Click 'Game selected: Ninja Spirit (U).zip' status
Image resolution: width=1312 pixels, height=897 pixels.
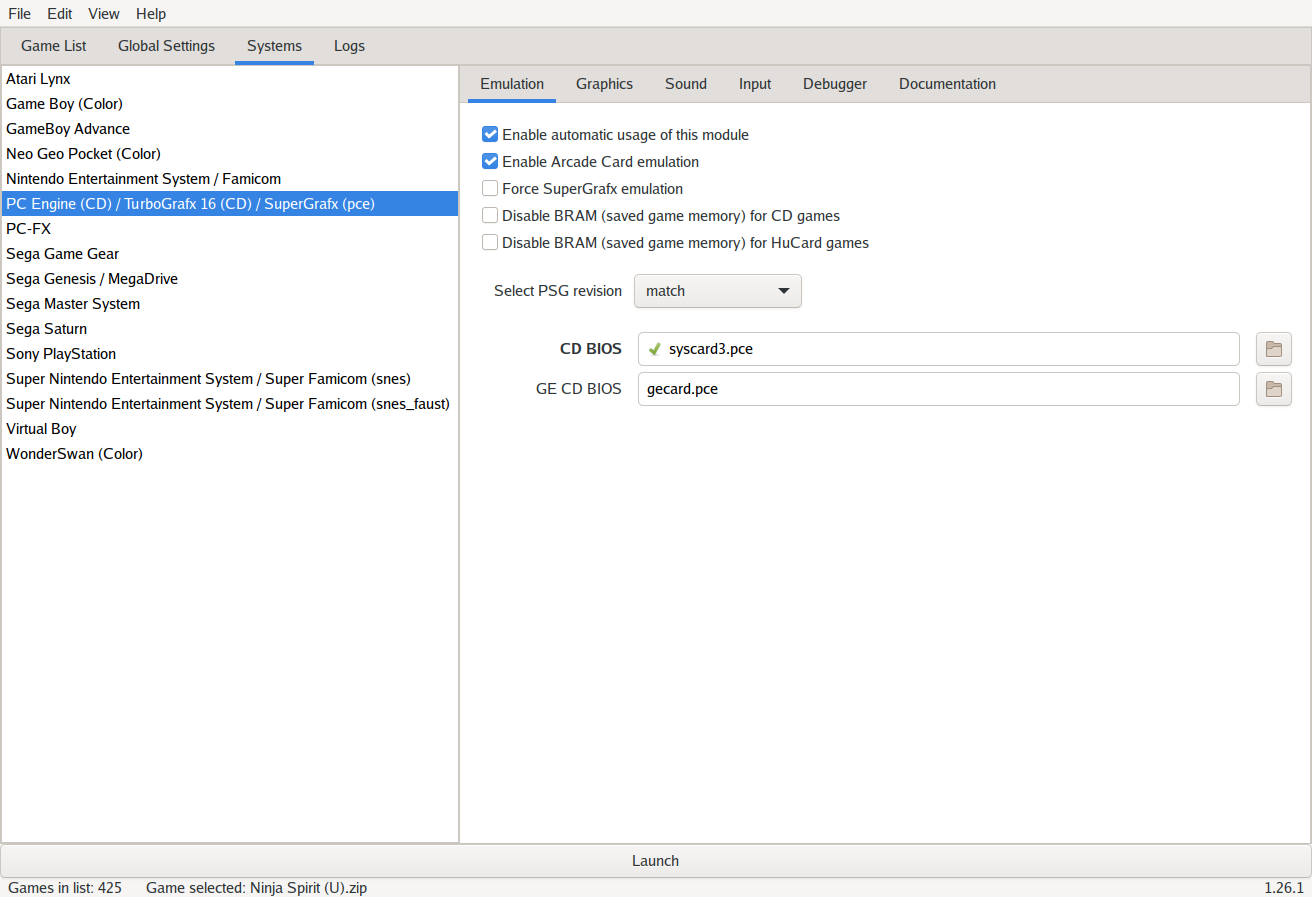(x=256, y=888)
